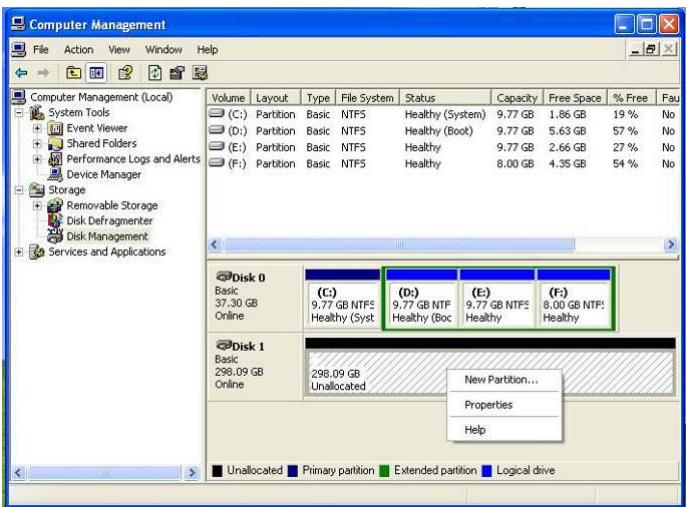The image size is (687, 507).
Task: Click the Up one level folder icon
Action: 73,73
